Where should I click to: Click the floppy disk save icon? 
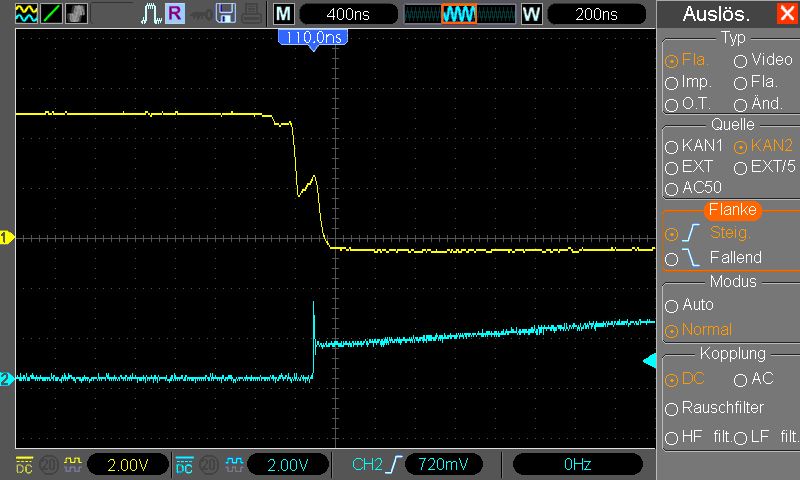(226, 14)
